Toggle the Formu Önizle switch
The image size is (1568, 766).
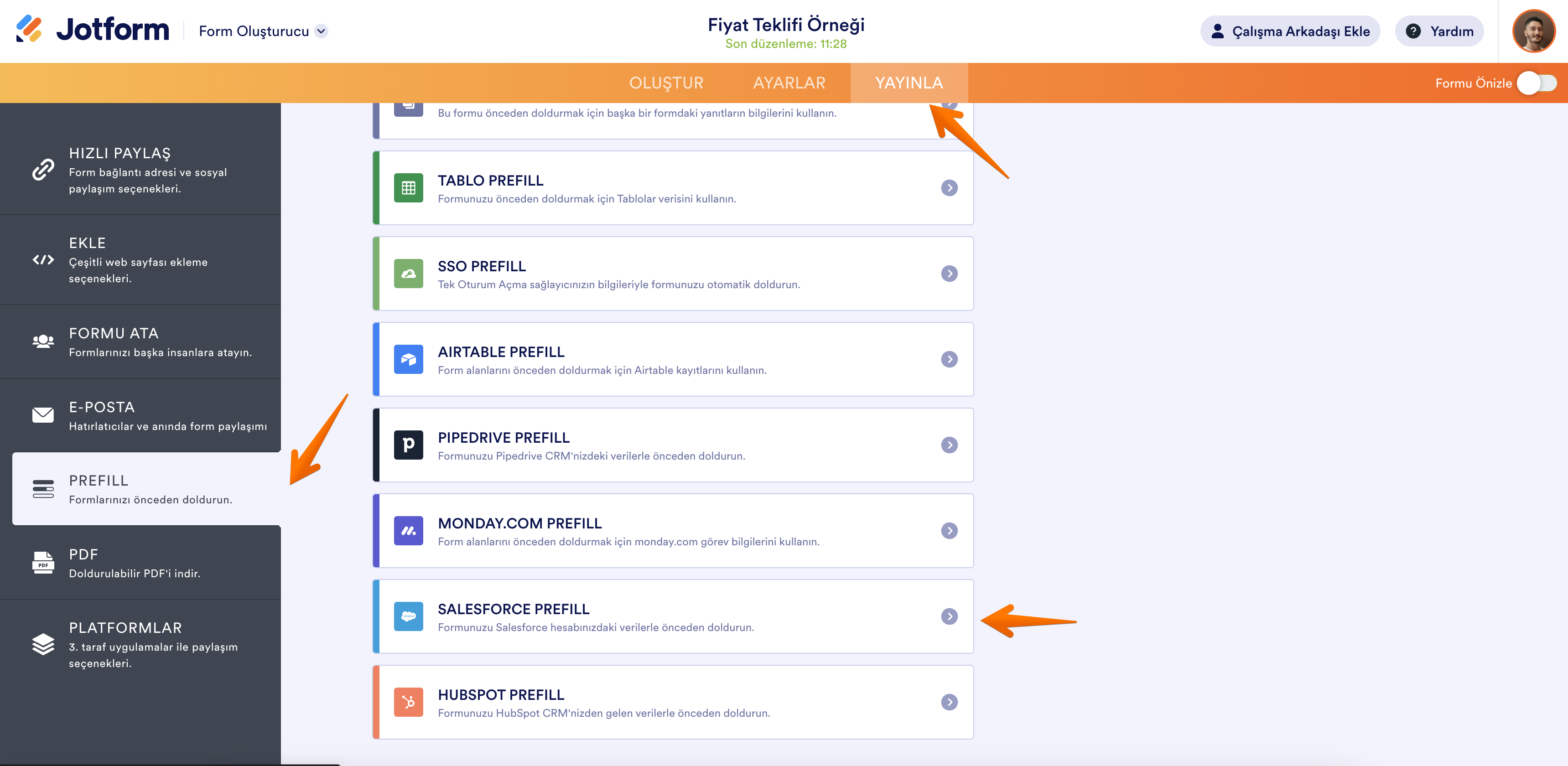[1537, 83]
